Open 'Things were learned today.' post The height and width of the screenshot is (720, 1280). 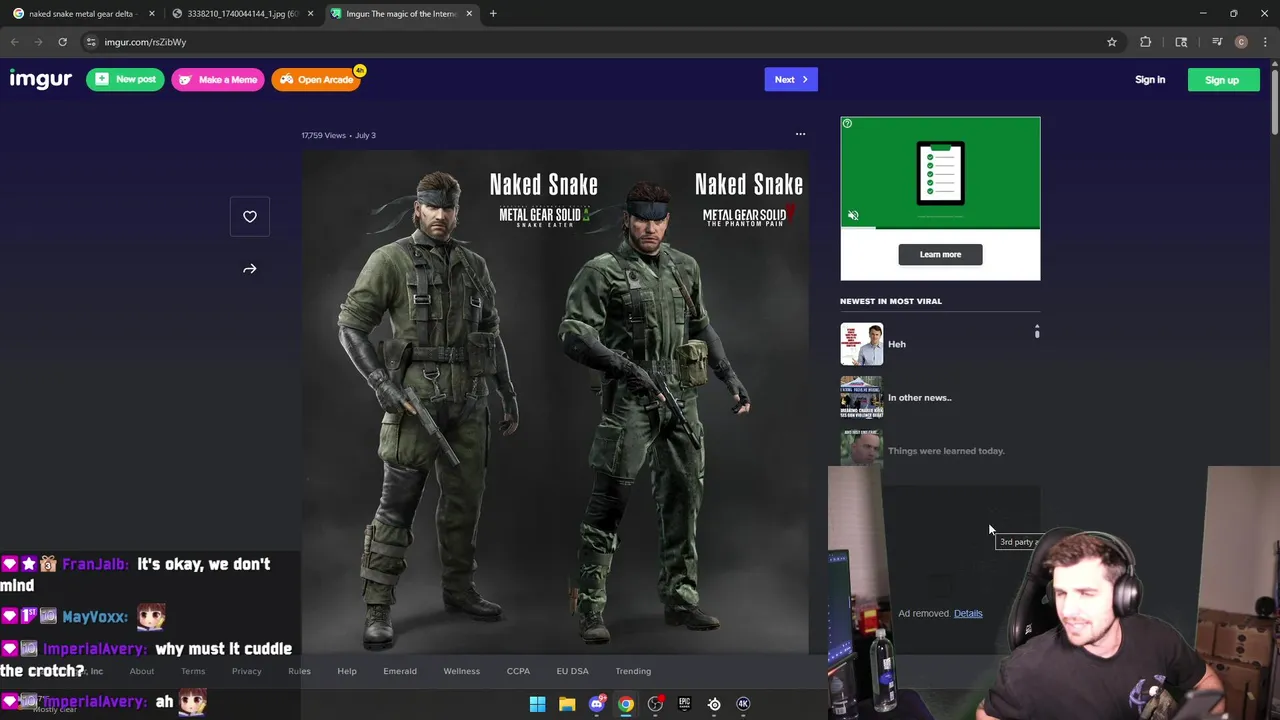(946, 451)
